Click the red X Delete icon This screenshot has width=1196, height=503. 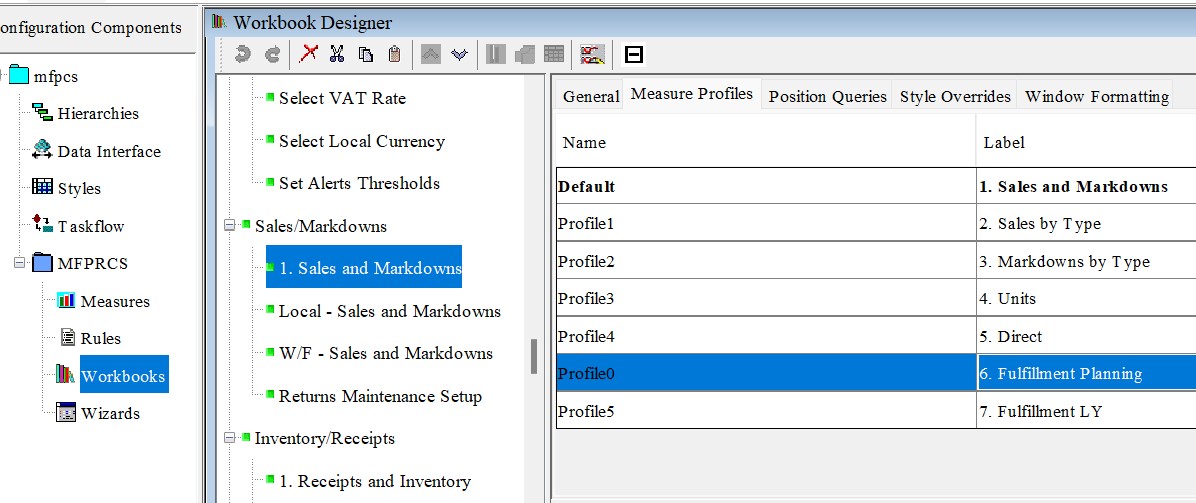coord(309,53)
